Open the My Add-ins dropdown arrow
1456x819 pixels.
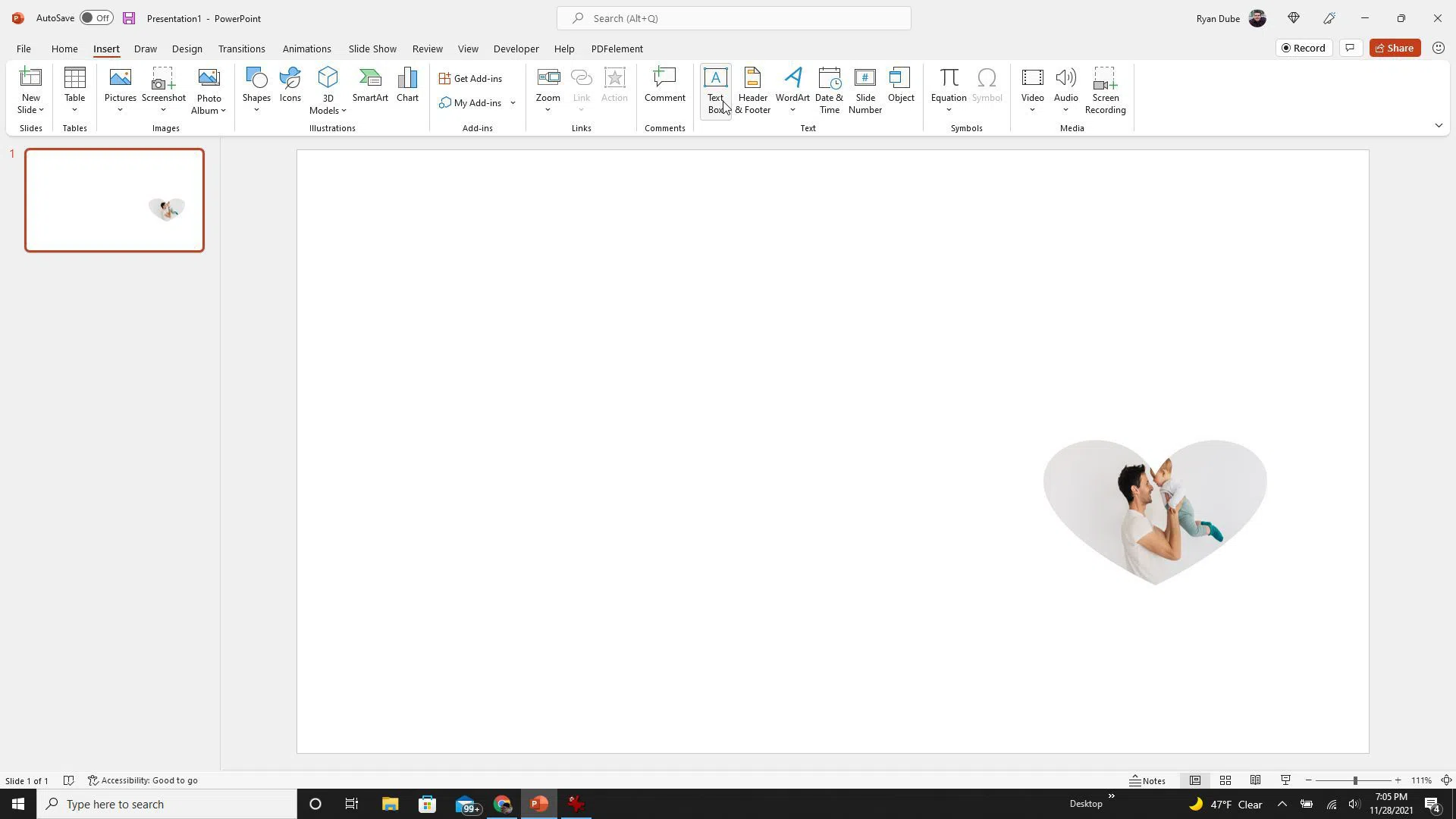[x=513, y=103]
